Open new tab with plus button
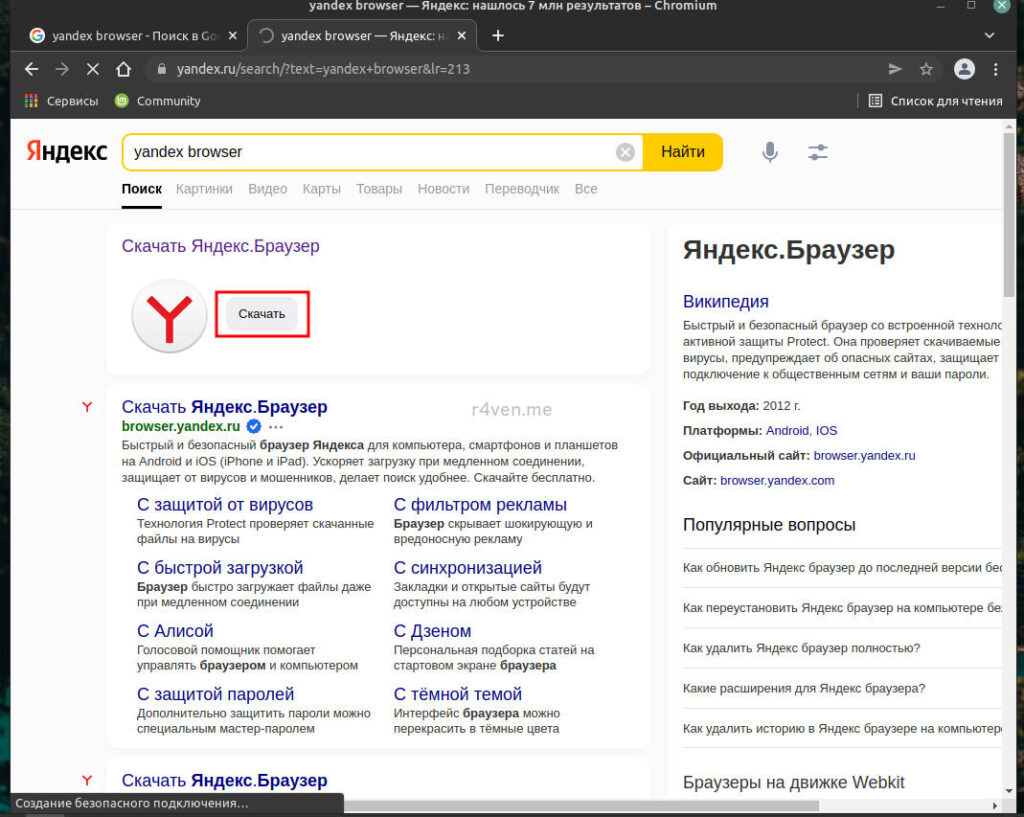This screenshot has width=1024, height=817. (x=498, y=35)
